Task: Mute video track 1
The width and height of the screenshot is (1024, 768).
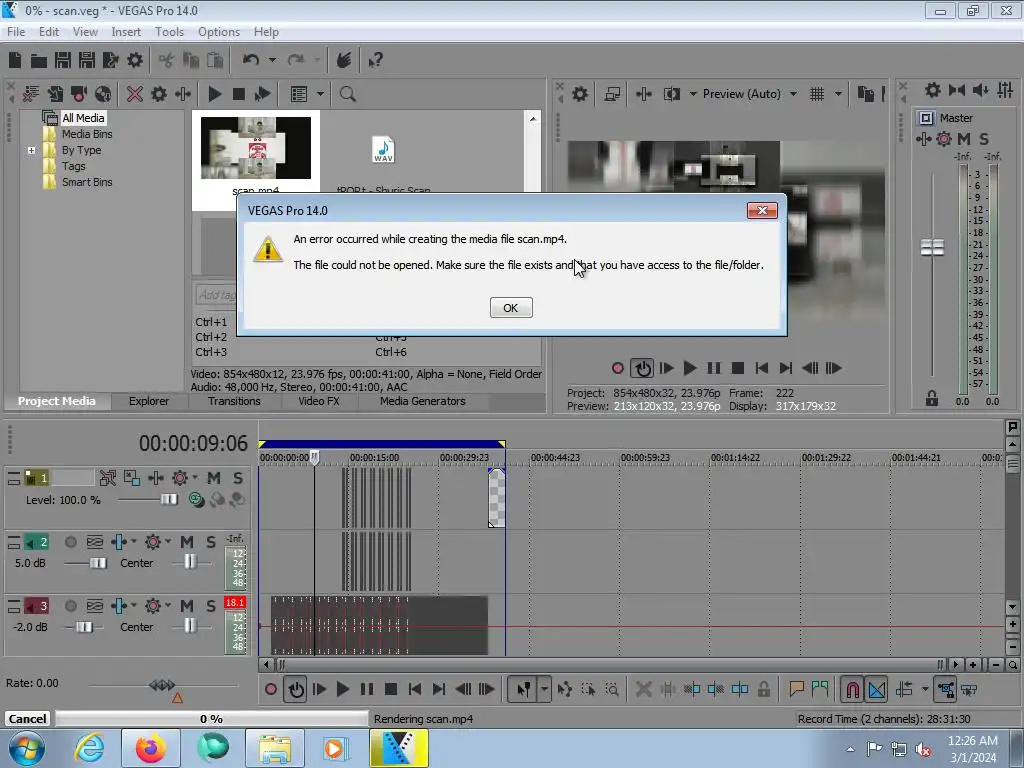Action: tap(214, 478)
